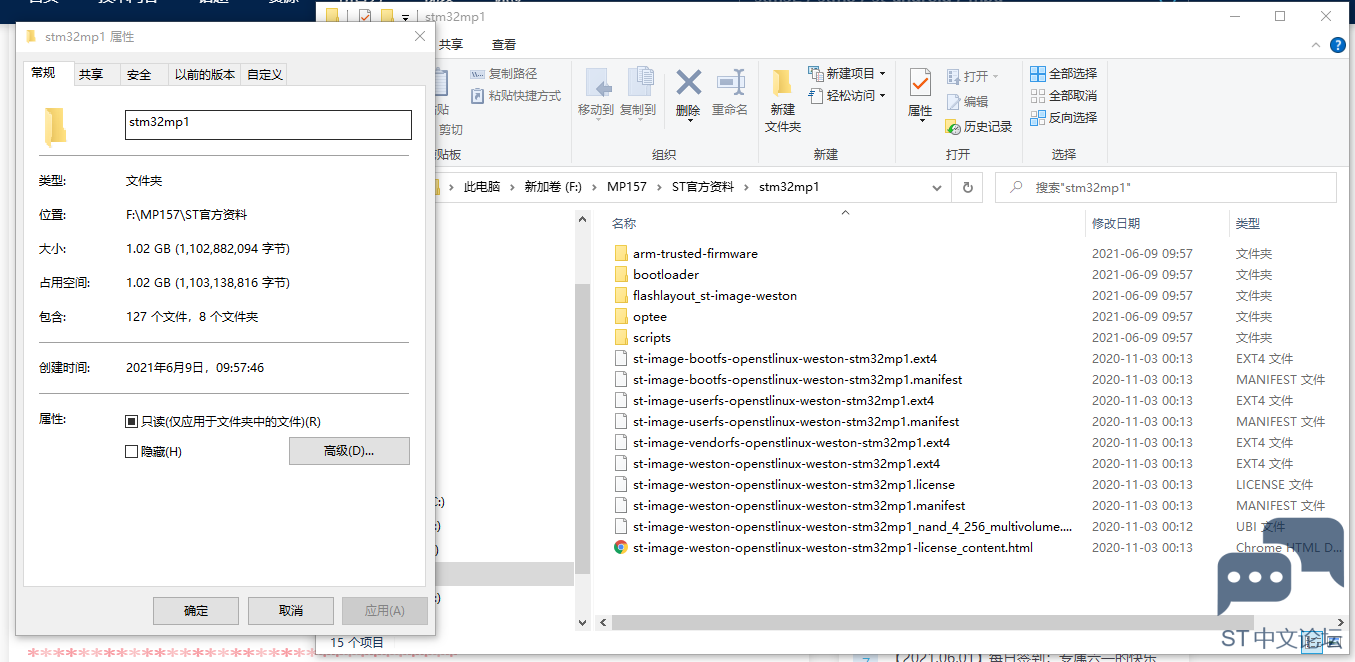Click the Cancel (取消) button
Viewport: 1355px width, 662px height.
click(x=291, y=611)
